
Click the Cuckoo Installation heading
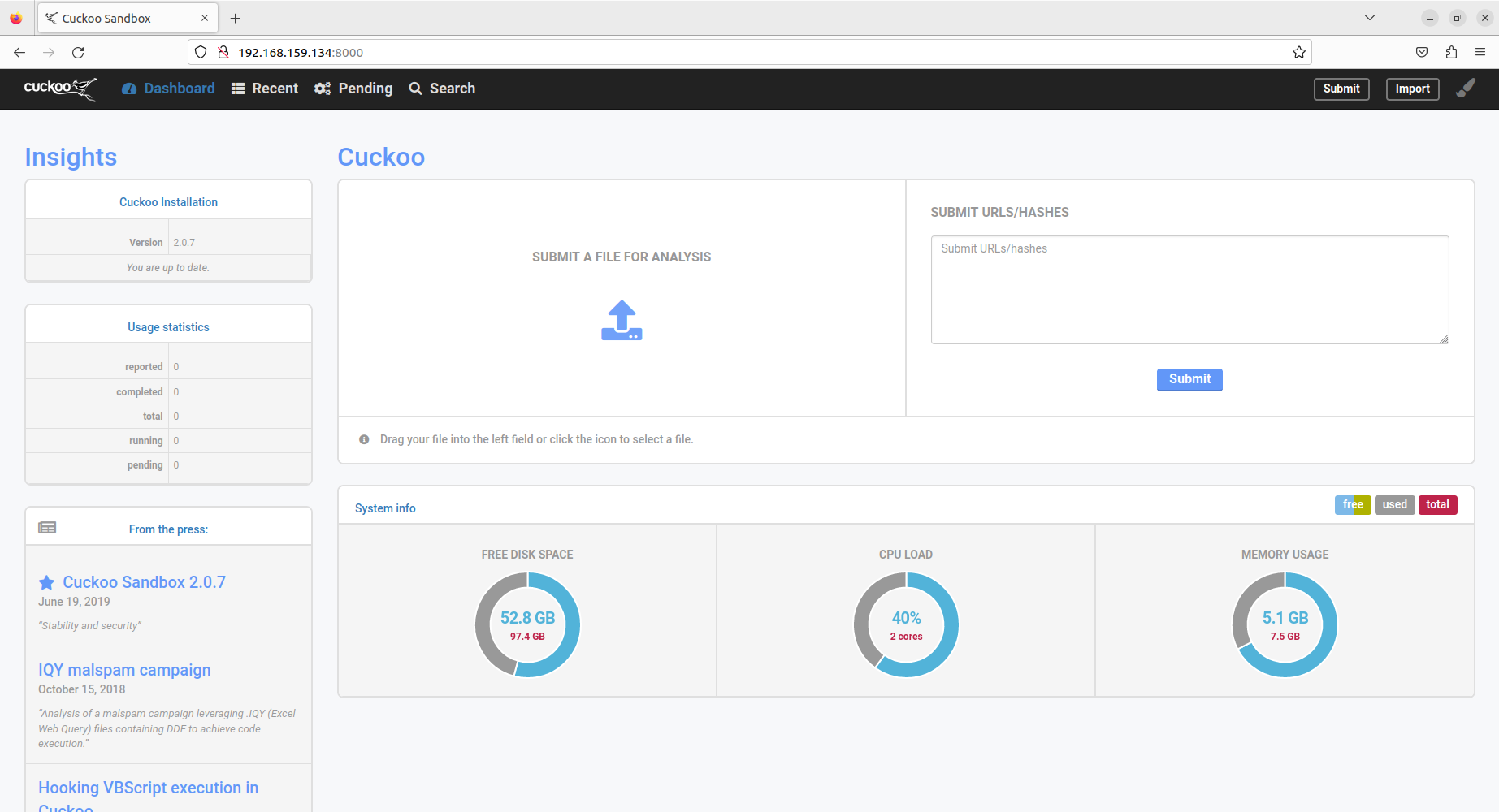168,202
